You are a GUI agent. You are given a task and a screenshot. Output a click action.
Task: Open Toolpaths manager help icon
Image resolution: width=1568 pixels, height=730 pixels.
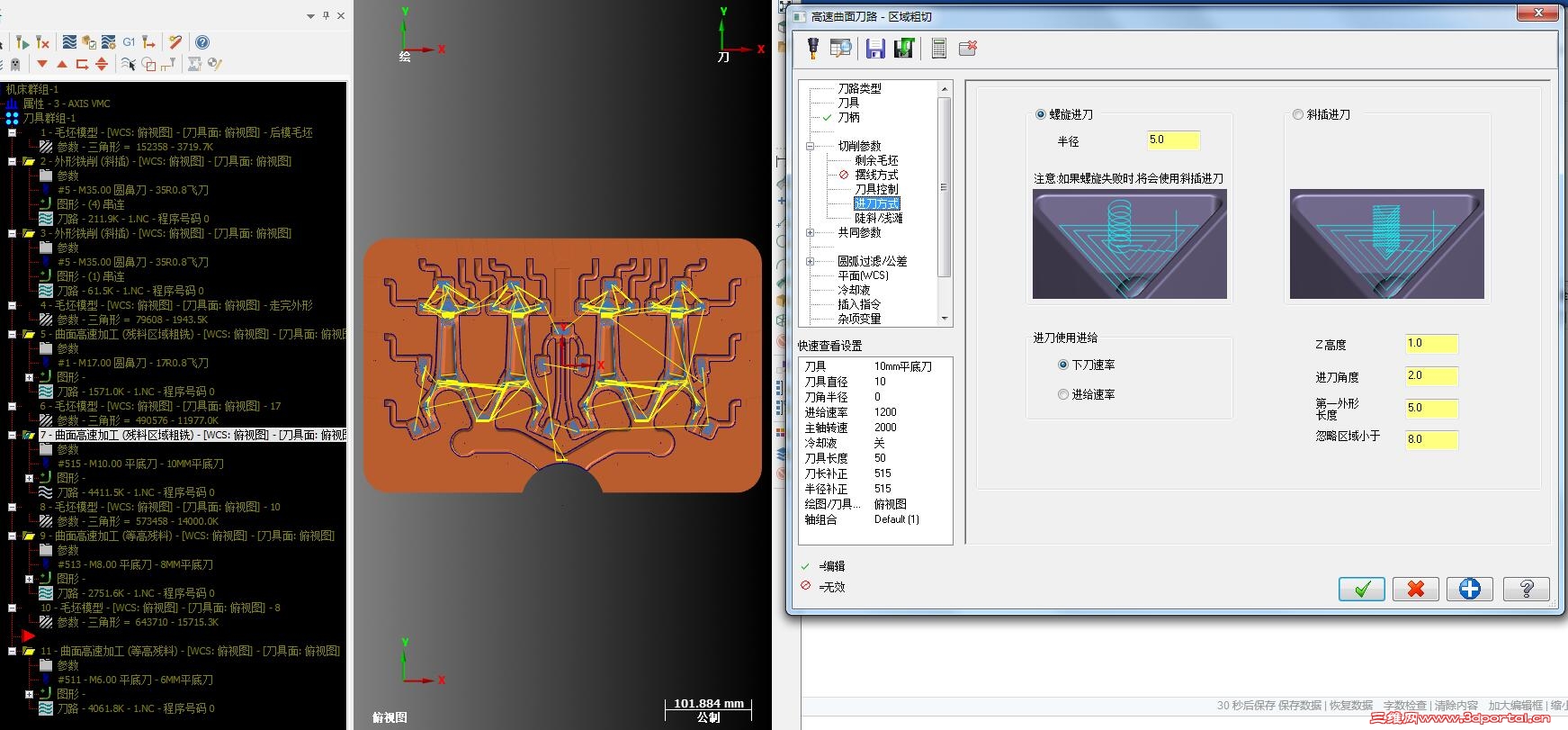pos(202,42)
